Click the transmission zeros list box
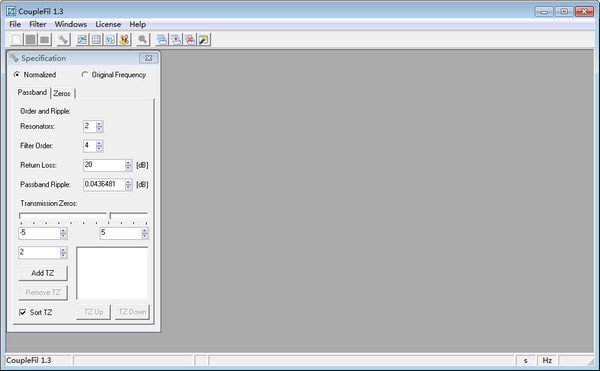Viewport: 600px width, 371px height. (112, 273)
